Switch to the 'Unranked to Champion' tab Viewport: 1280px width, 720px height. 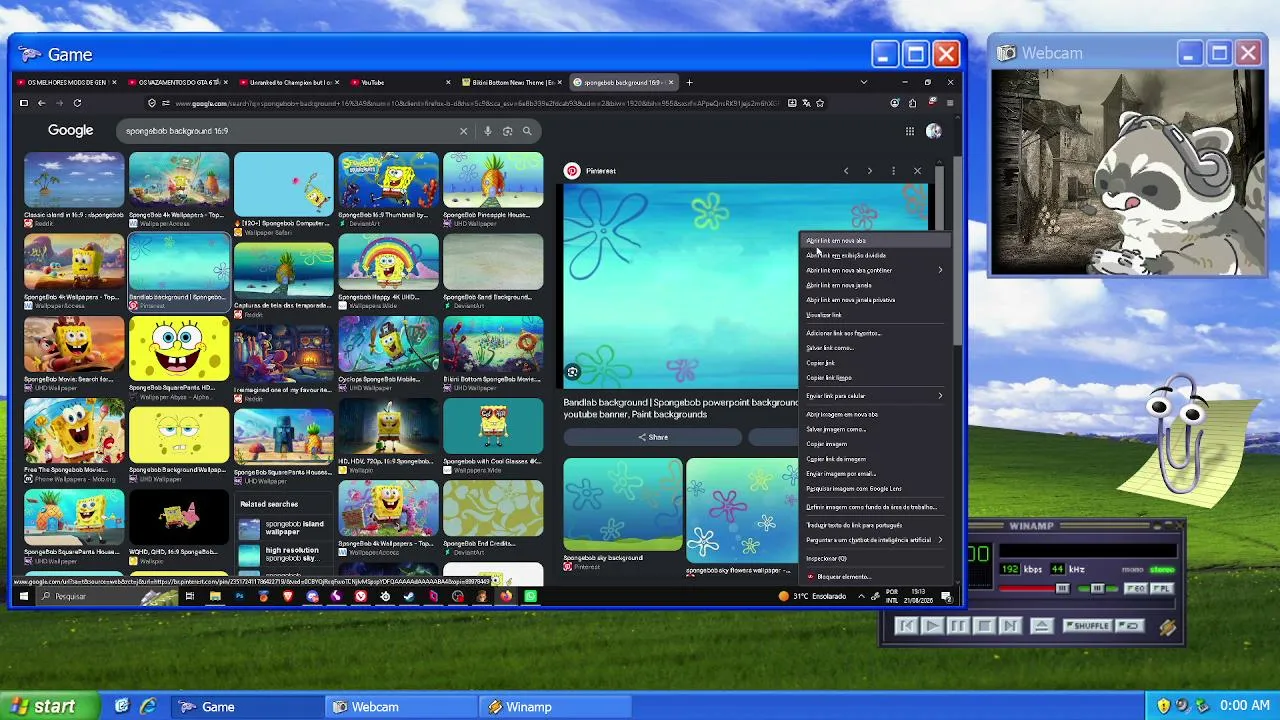[290, 82]
